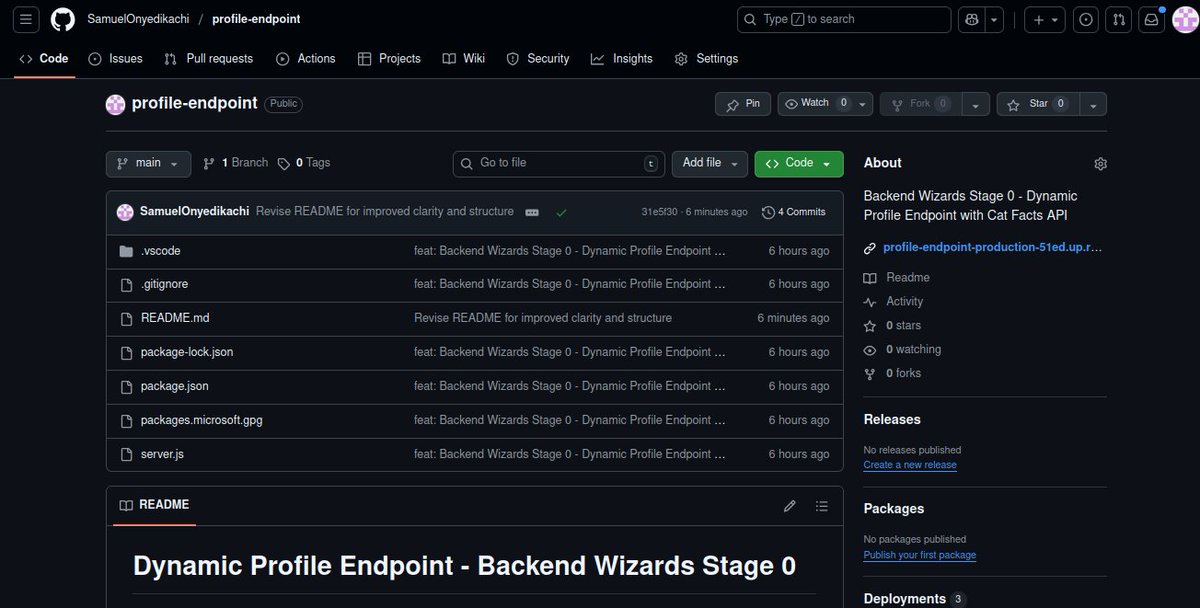Open the .gitignore file
This screenshot has height=608, width=1200.
[x=164, y=284]
